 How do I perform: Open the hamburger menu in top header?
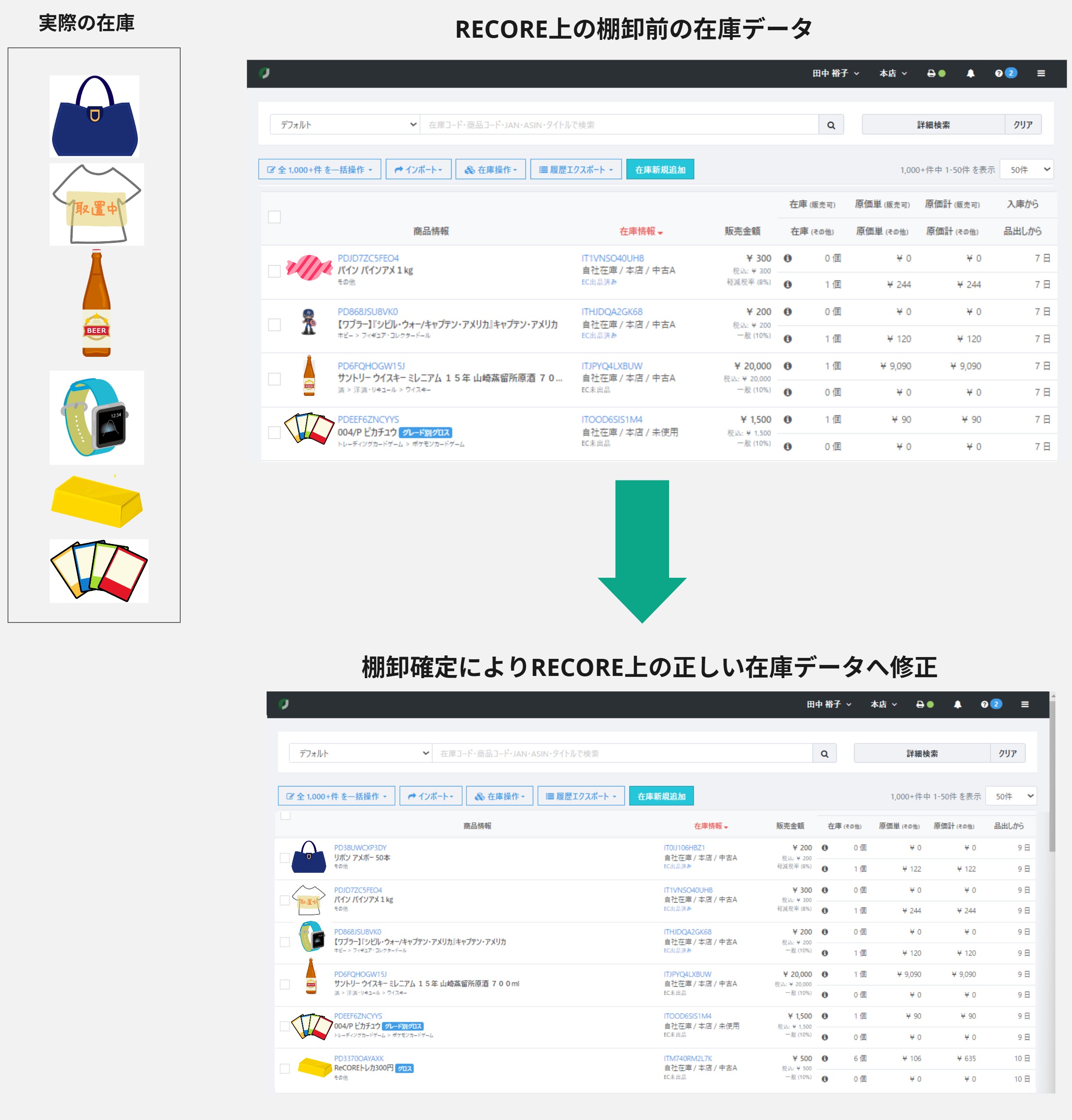pos(1040,73)
